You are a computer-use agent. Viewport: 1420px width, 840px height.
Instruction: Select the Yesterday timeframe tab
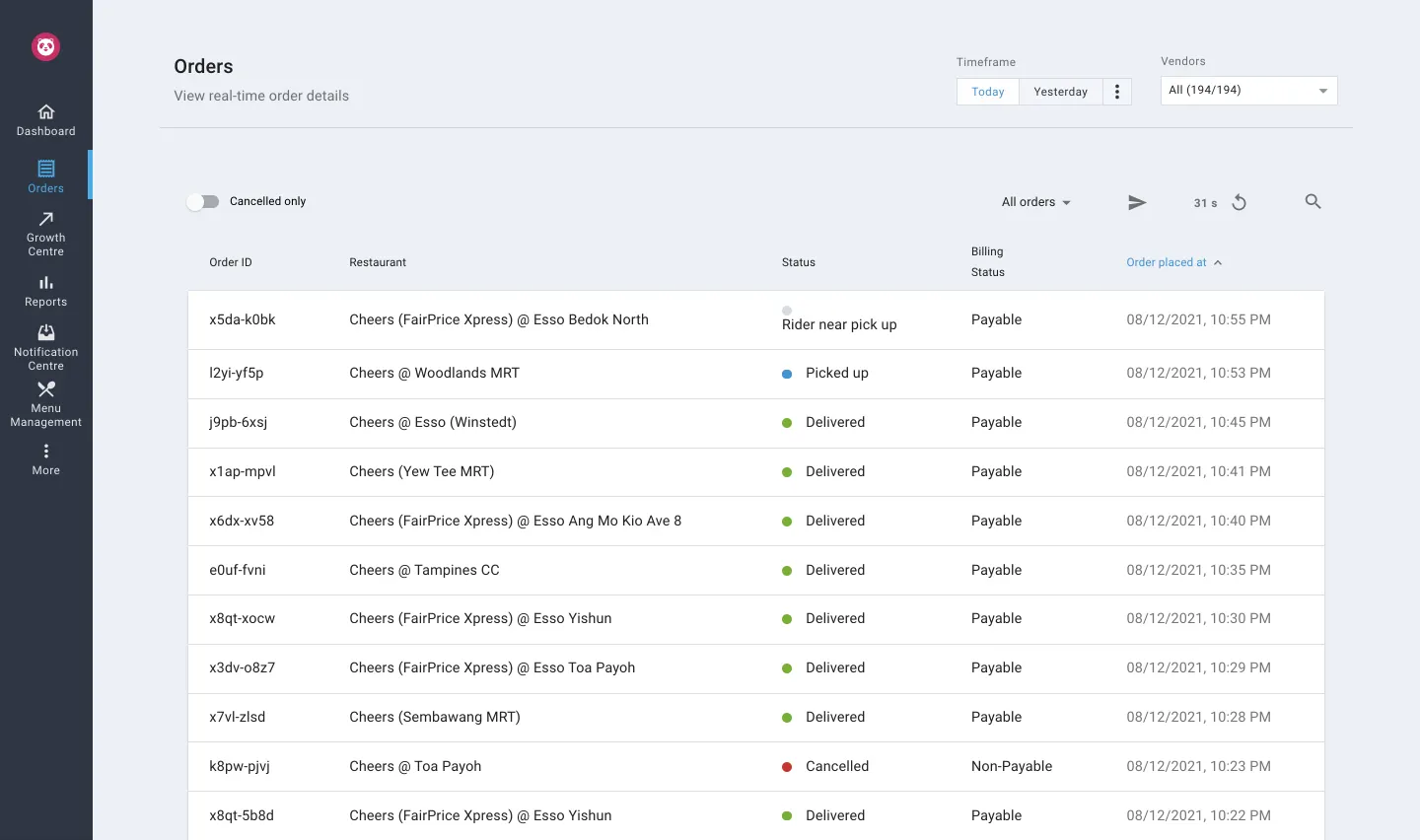1060,92
